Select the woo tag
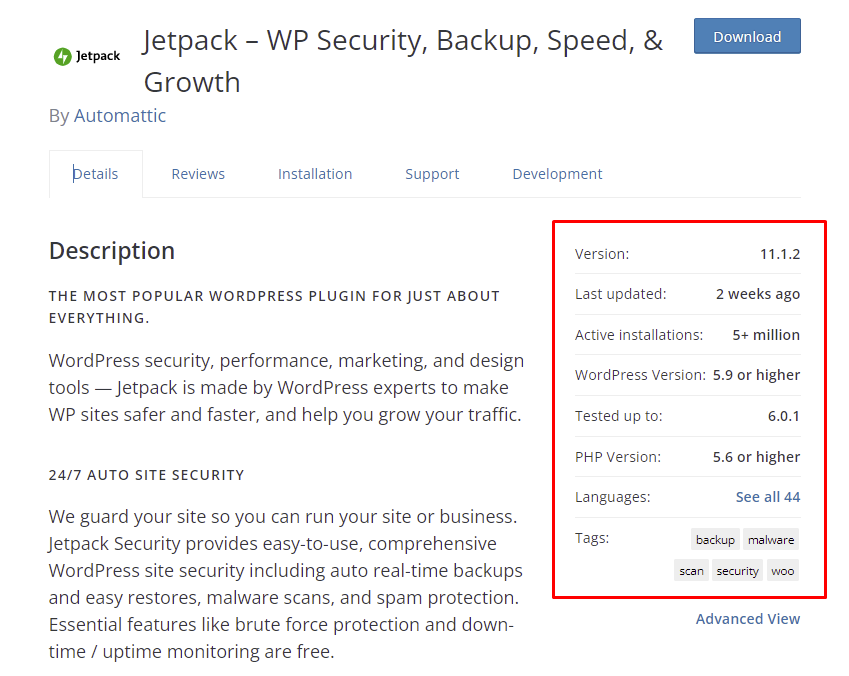Viewport: 849px width, 676px height. coord(782,570)
